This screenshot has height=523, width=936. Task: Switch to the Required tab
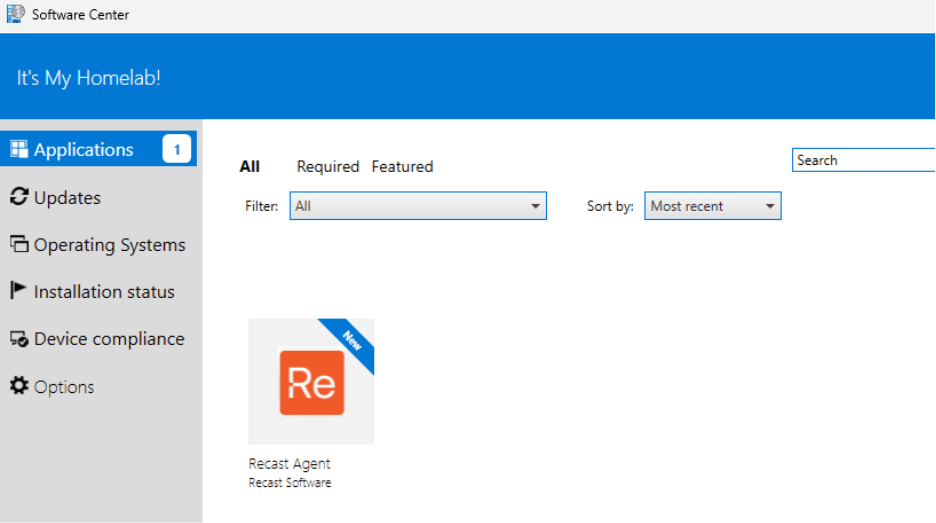328,167
